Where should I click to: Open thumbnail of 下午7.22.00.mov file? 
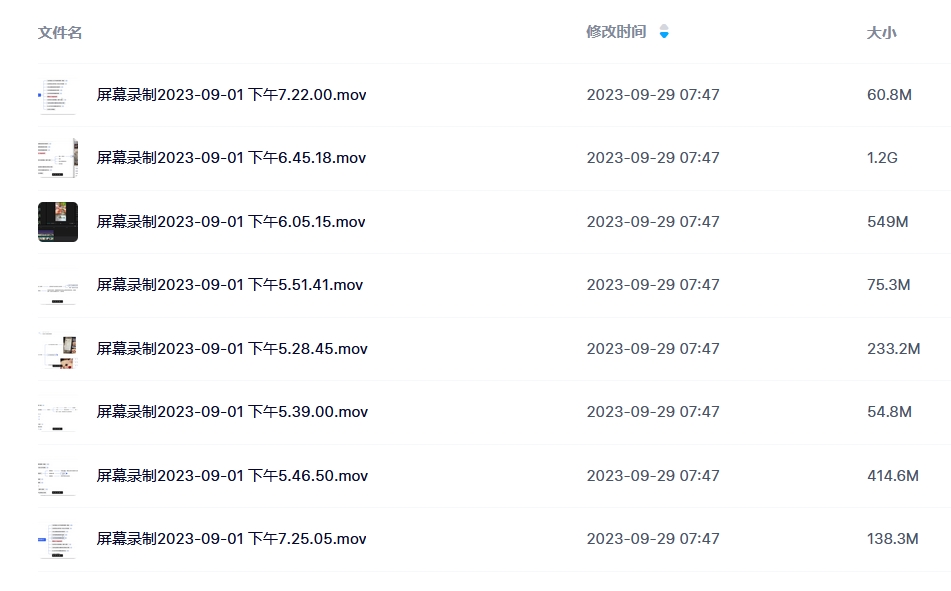coord(58,95)
